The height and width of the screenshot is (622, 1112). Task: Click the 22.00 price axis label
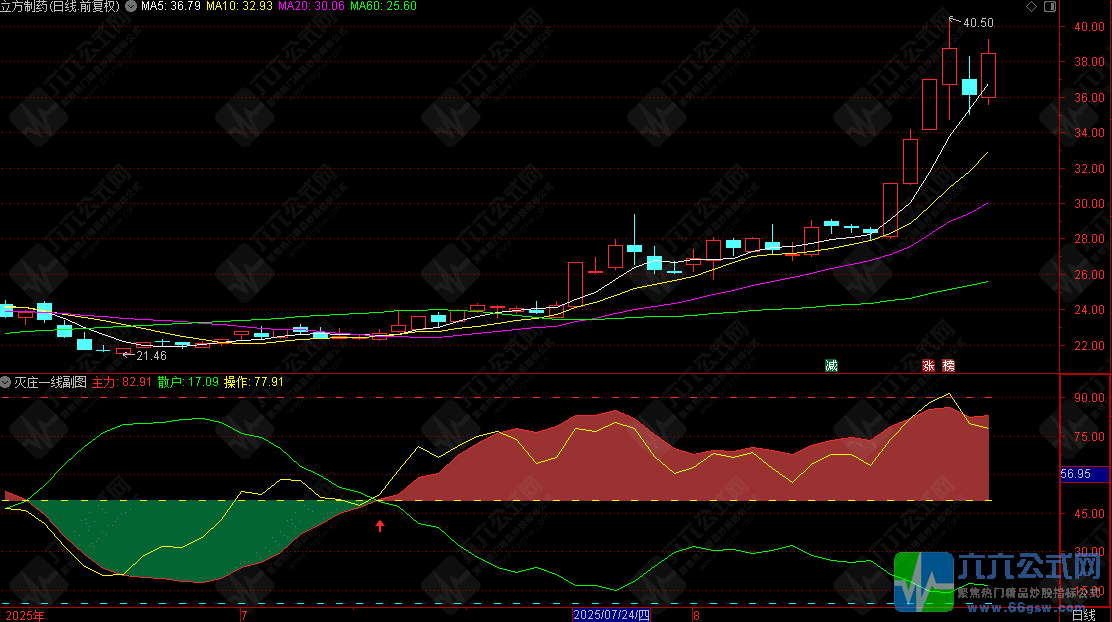1089,345
